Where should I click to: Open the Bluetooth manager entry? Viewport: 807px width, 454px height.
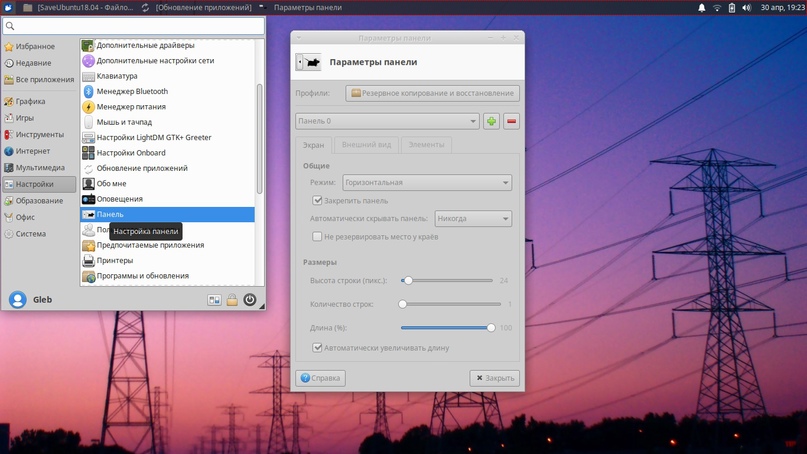click(x=132, y=91)
